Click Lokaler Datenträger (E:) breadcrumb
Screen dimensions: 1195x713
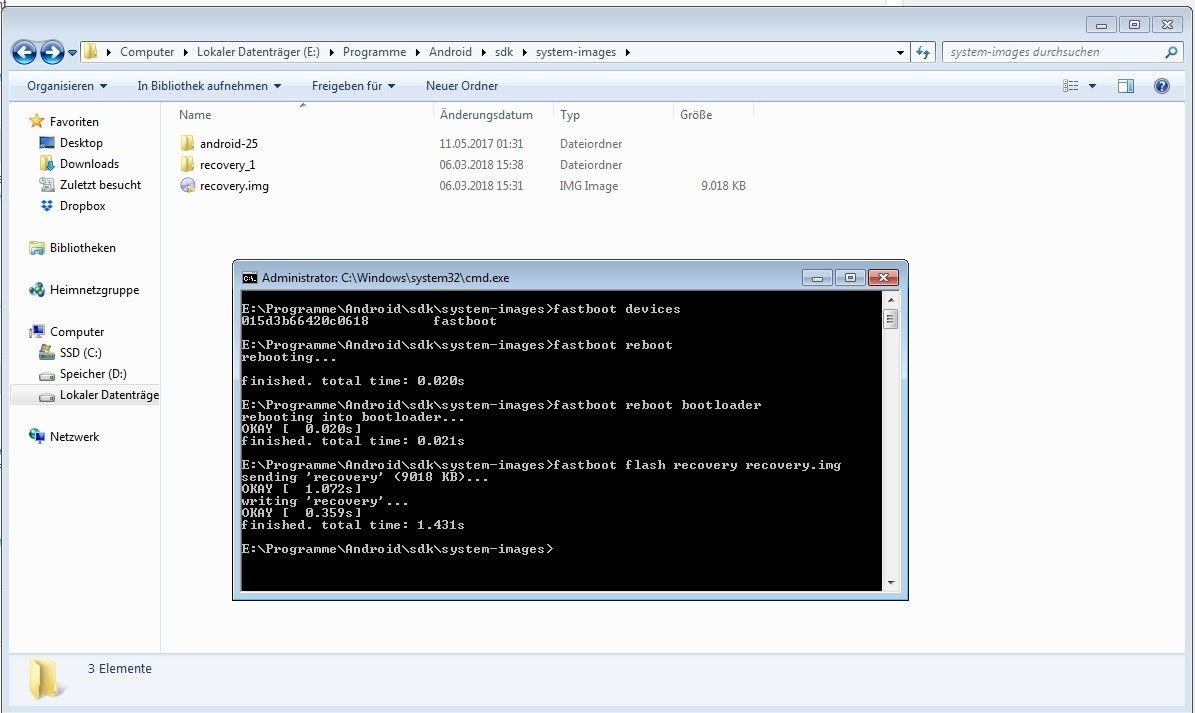(258, 52)
